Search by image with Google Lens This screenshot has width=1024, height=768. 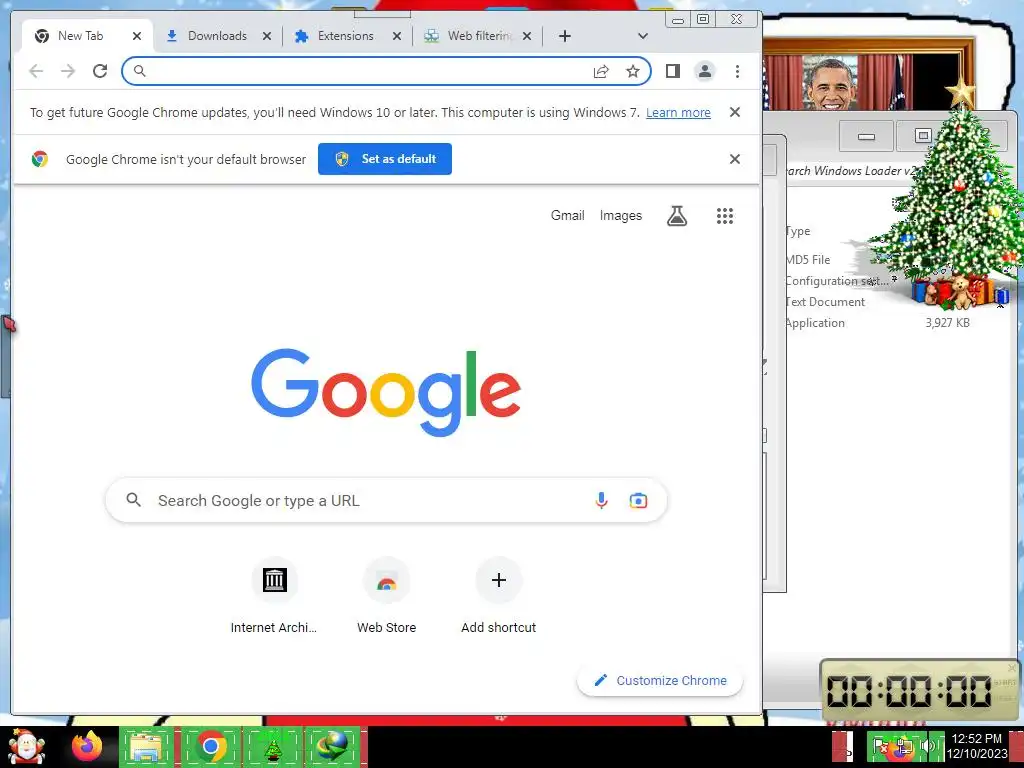pos(638,500)
